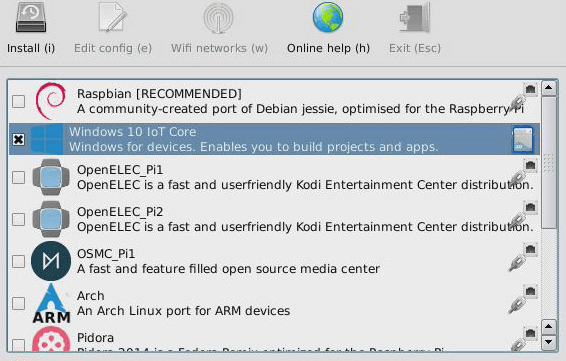
Task: Click SD card icon on Windows 10 row
Action: click(523, 139)
